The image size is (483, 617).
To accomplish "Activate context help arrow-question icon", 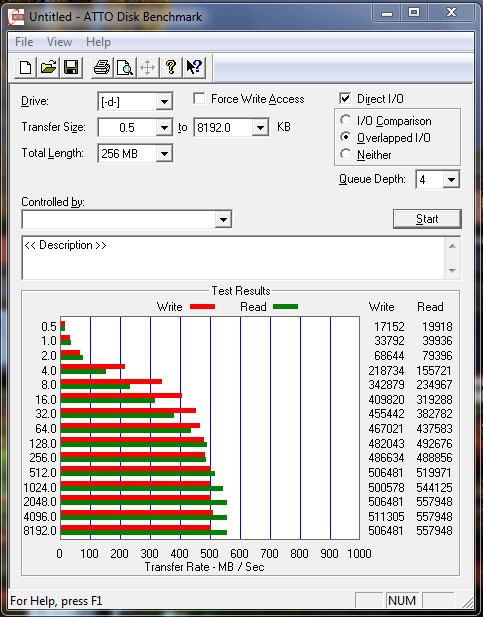I will [194, 67].
